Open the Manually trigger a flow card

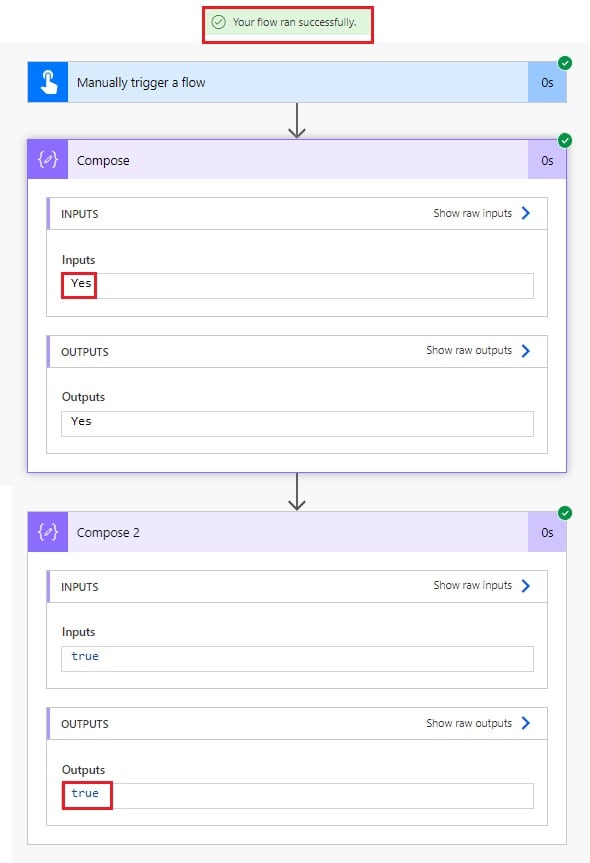coord(297,82)
